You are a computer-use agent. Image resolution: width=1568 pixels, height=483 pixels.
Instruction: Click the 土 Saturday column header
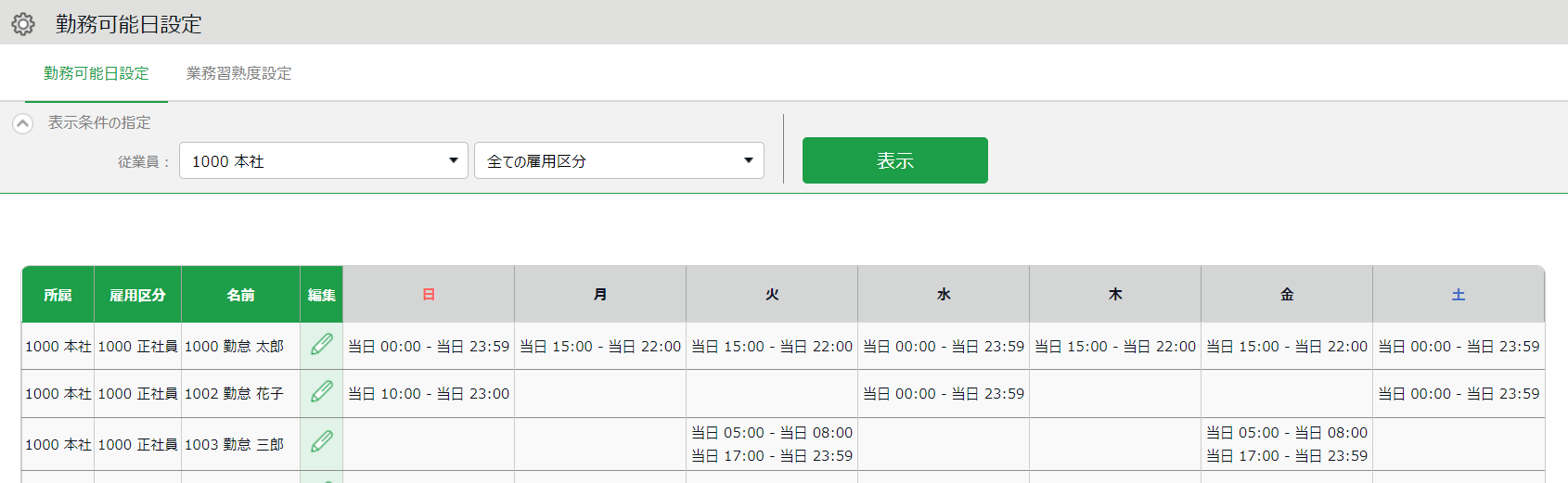pos(1459,295)
